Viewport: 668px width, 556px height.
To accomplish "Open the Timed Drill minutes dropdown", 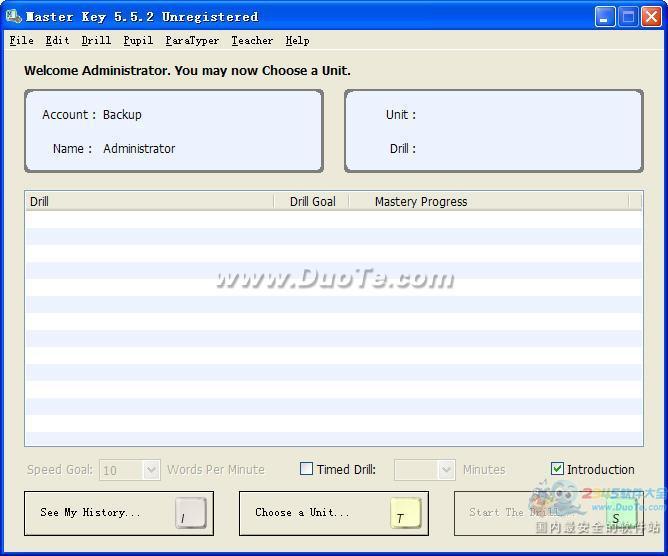I will (446, 470).
